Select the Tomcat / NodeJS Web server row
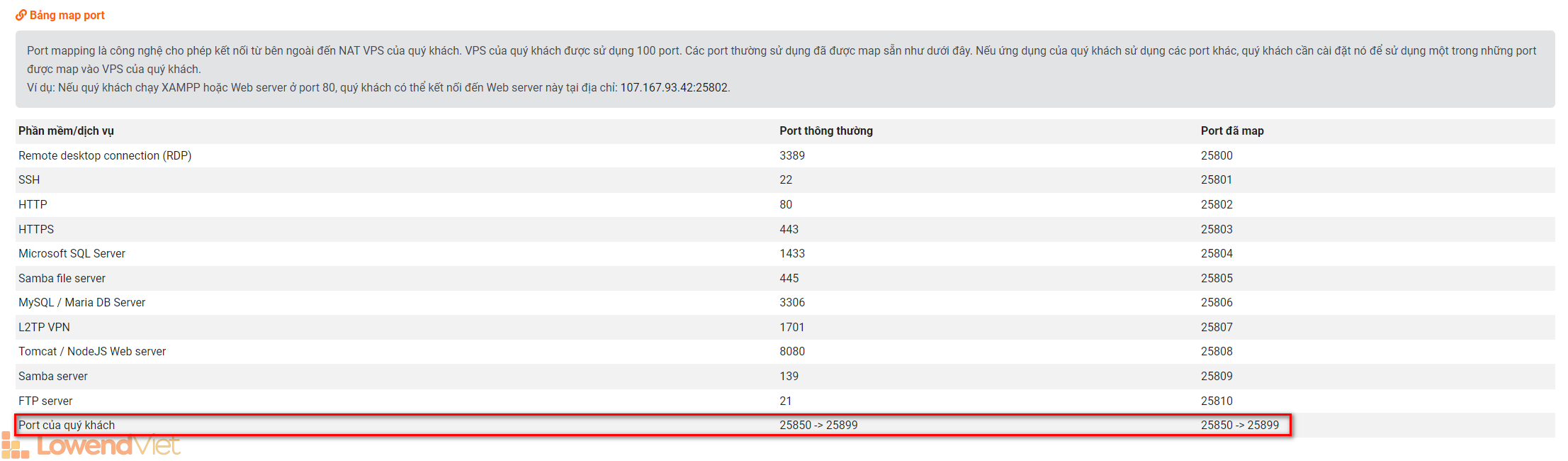This screenshot has width=1568, height=461. point(92,351)
